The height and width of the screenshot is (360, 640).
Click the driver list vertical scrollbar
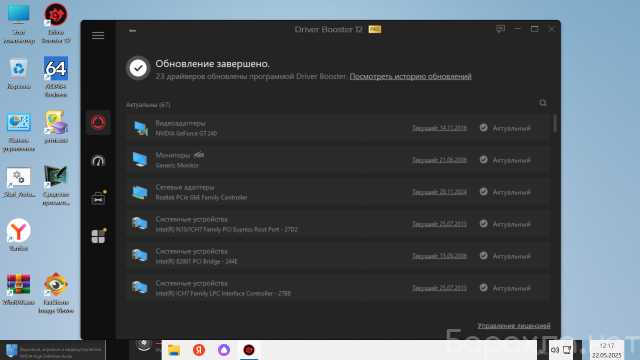point(555,123)
